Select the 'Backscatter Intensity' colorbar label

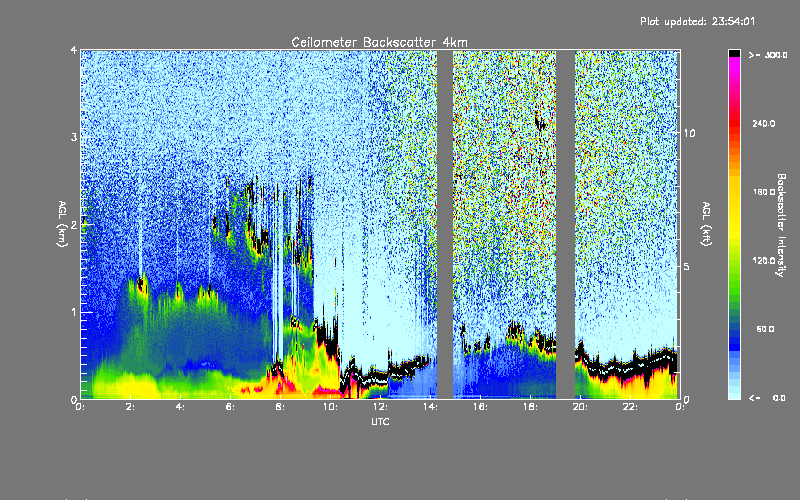[x=781, y=225]
